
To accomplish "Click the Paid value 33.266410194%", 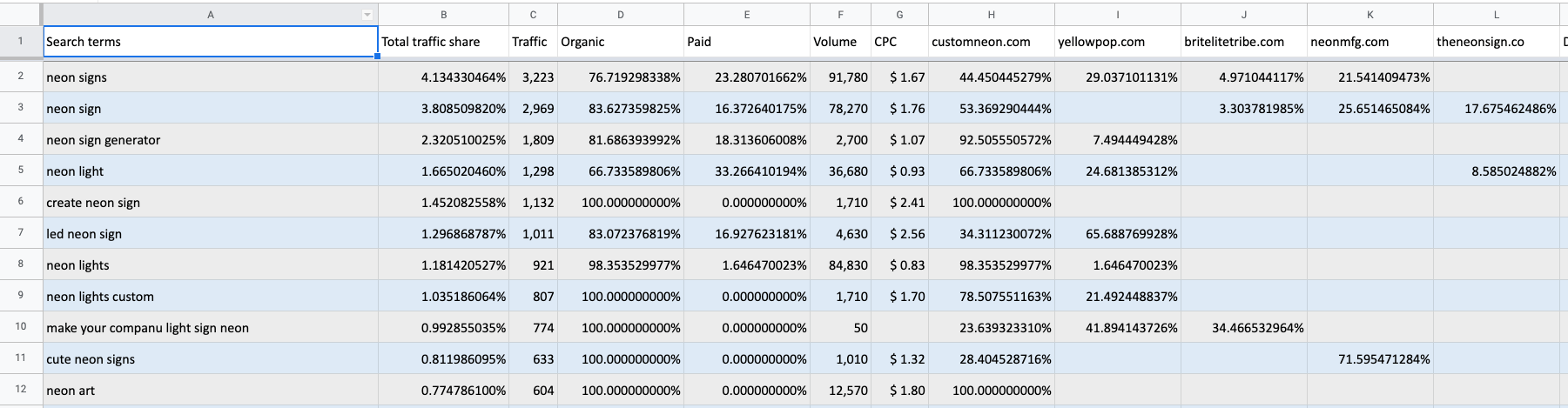I will click(x=747, y=171).
